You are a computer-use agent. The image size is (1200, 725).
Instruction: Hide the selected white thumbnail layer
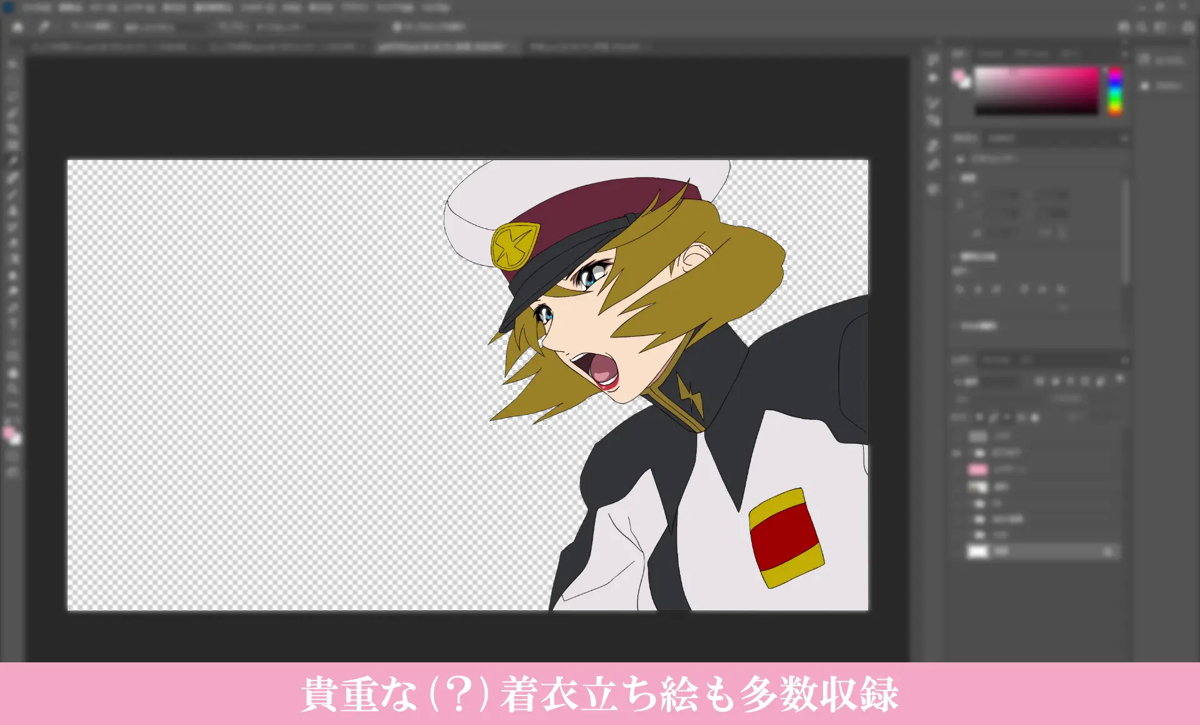click(x=958, y=551)
